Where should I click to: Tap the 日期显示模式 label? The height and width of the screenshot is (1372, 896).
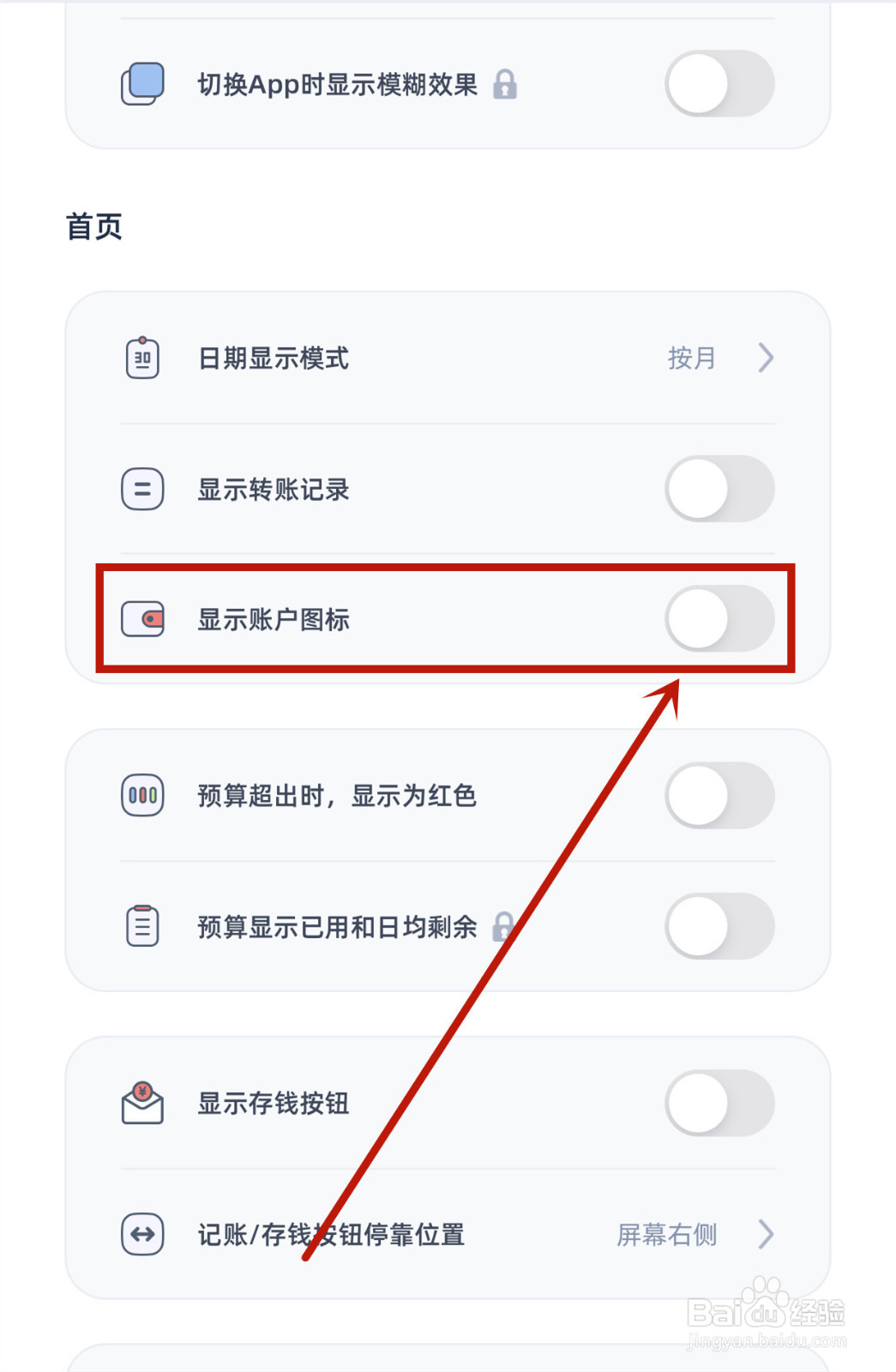point(274,358)
